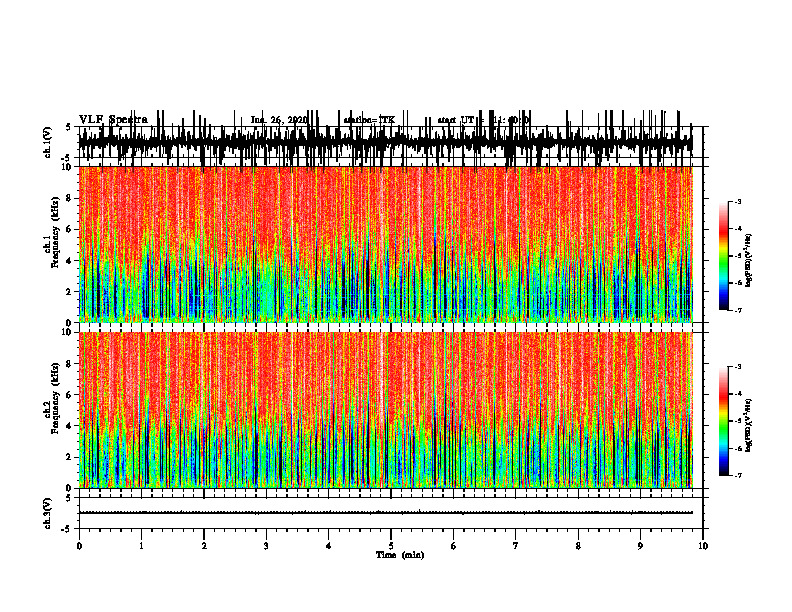Click the 'ch.1(V)' waveform axis label

[48, 142]
